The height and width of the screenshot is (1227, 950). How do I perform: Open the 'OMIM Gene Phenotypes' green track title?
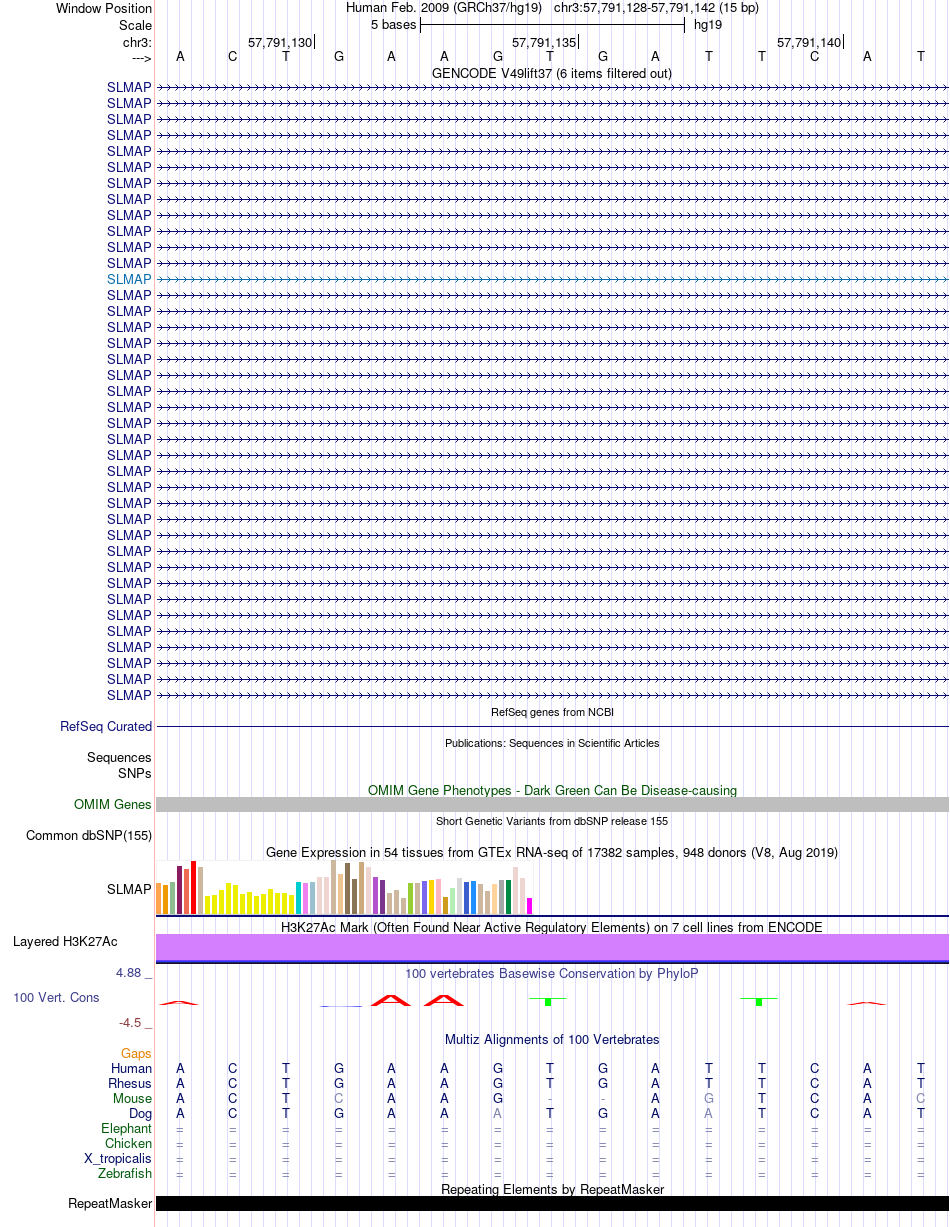(552, 790)
